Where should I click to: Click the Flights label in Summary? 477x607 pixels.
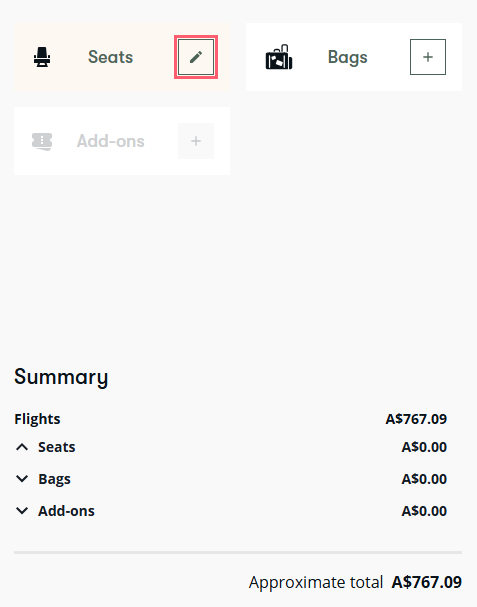coord(37,419)
